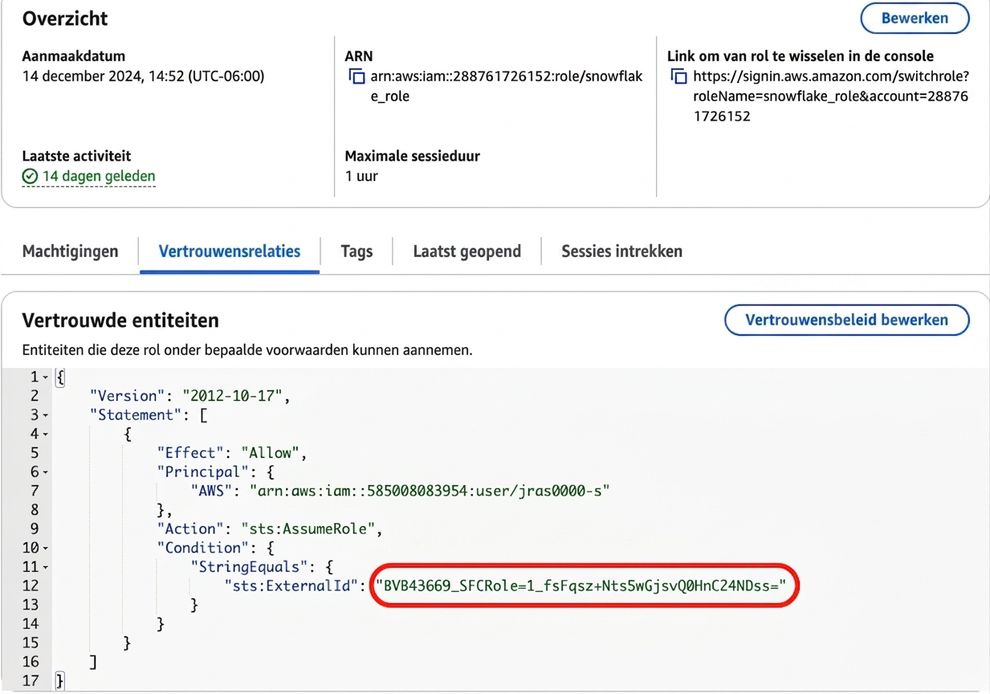Click the Bewerken button in Overzicht
This screenshot has height=694, width=990.
point(914,18)
